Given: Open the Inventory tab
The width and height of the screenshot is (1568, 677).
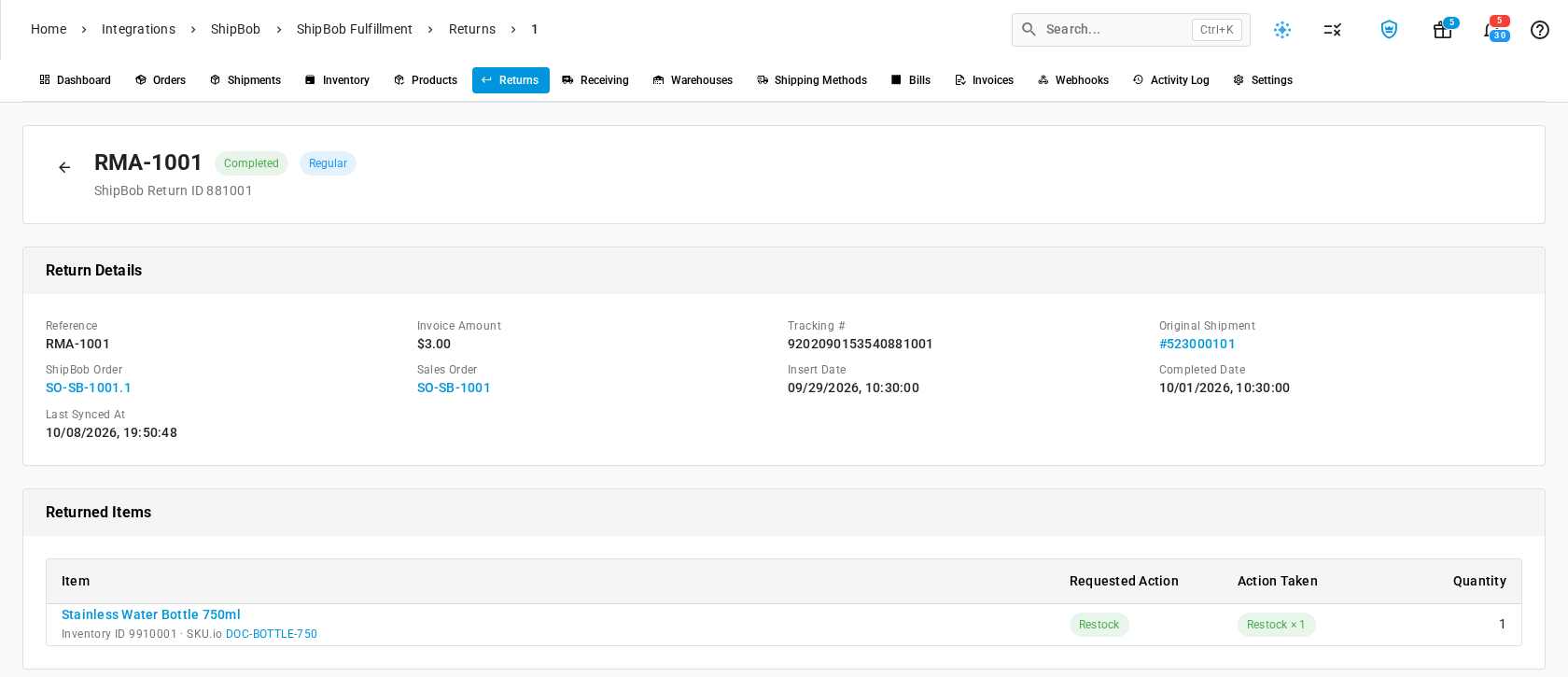Looking at the screenshot, I should 337,80.
